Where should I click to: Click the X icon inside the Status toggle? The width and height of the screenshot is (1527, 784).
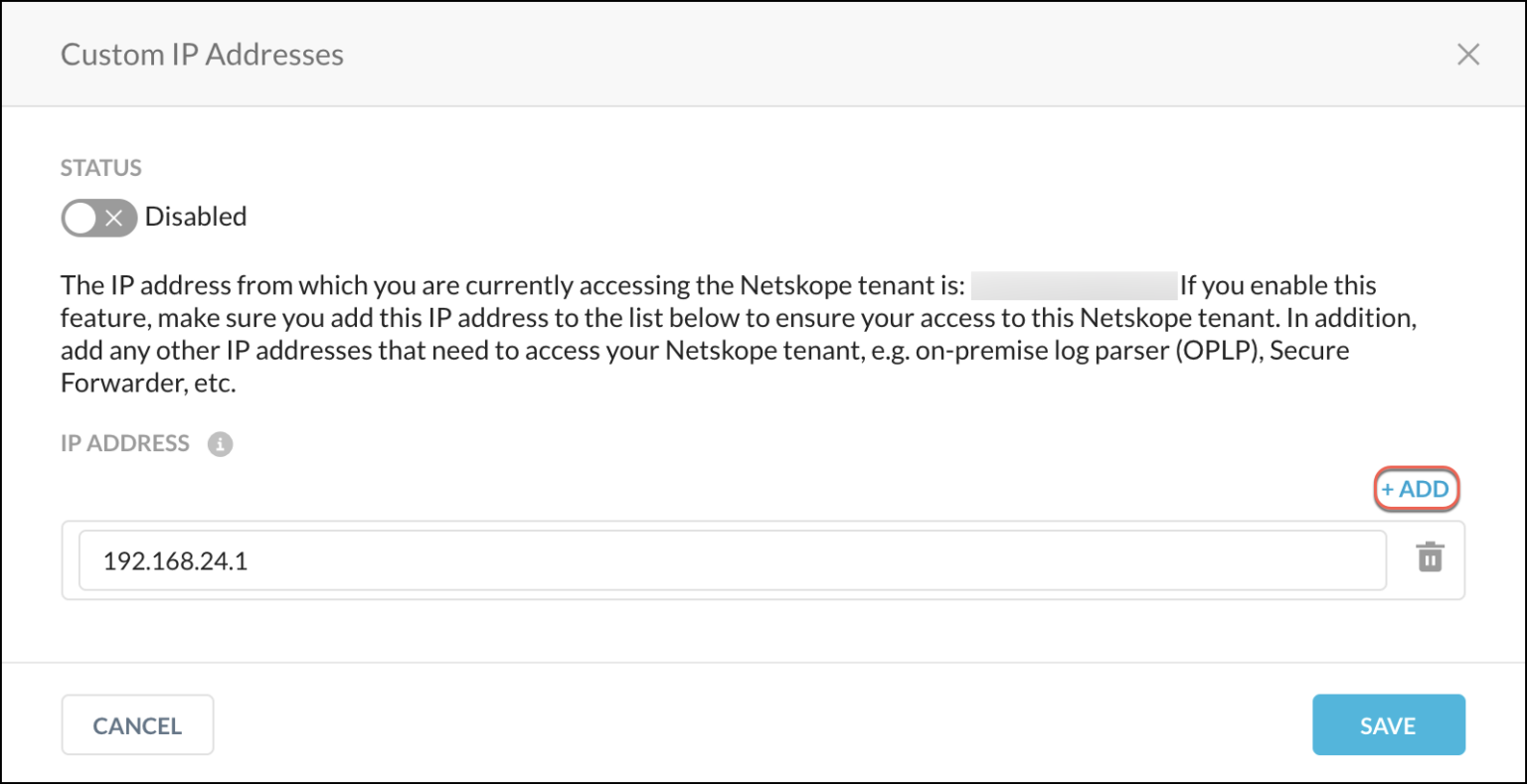coord(113,218)
